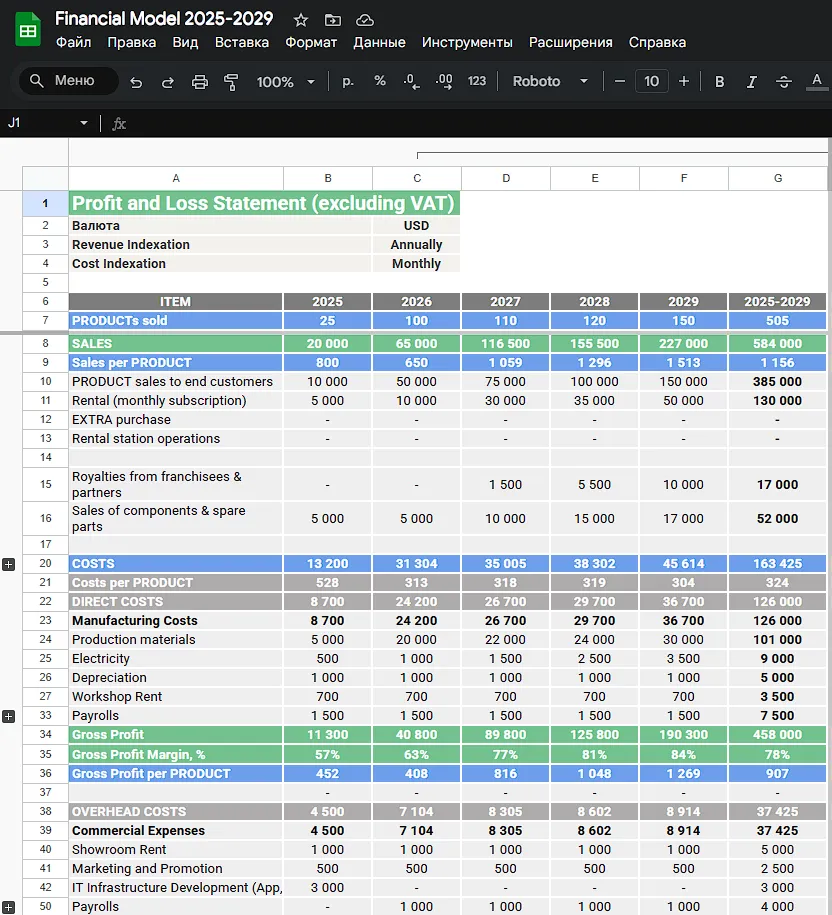Click the font size field

click(652, 81)
